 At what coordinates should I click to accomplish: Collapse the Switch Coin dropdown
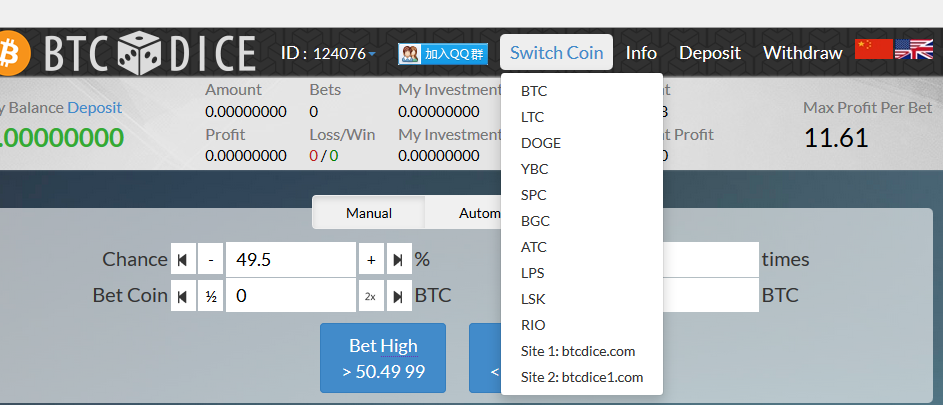556,53
